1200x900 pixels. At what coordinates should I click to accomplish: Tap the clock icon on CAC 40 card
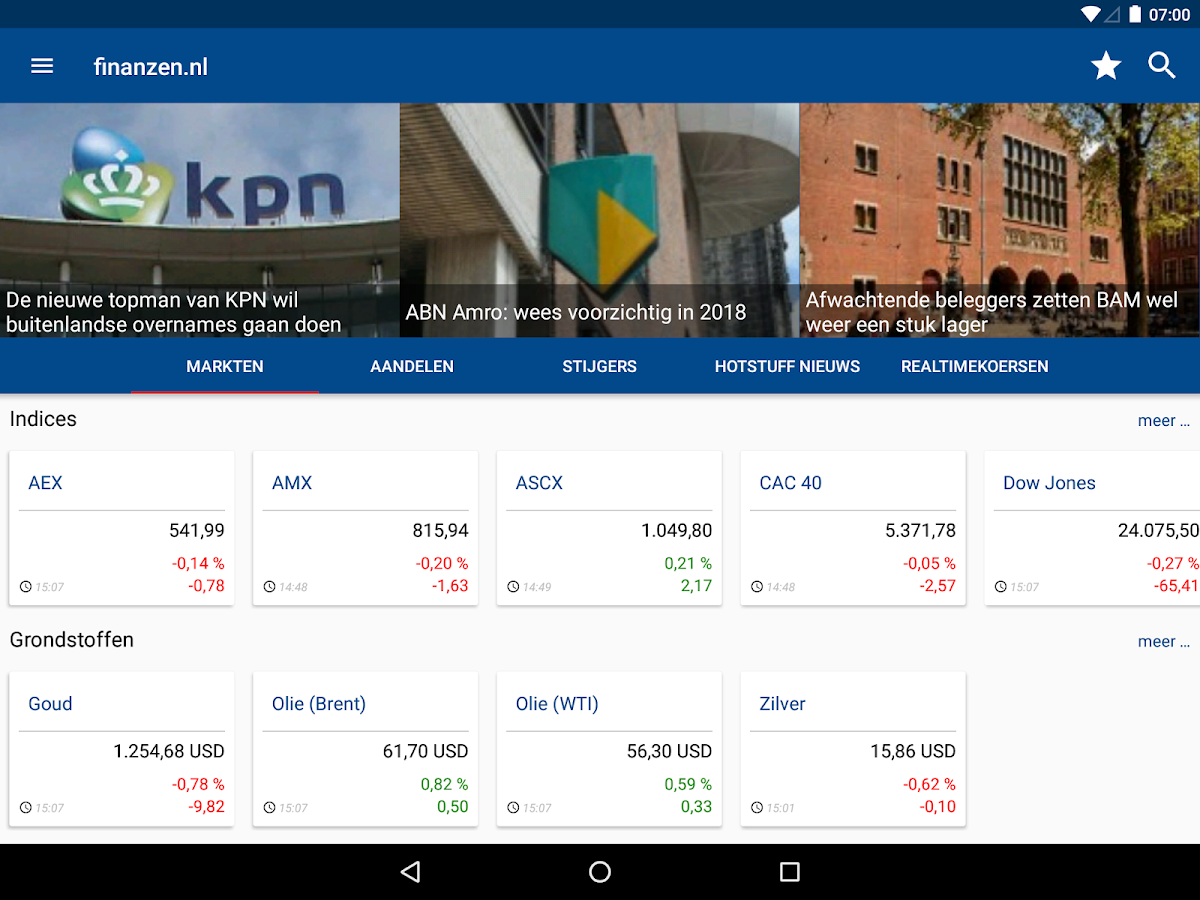click(x=757, y=587)
